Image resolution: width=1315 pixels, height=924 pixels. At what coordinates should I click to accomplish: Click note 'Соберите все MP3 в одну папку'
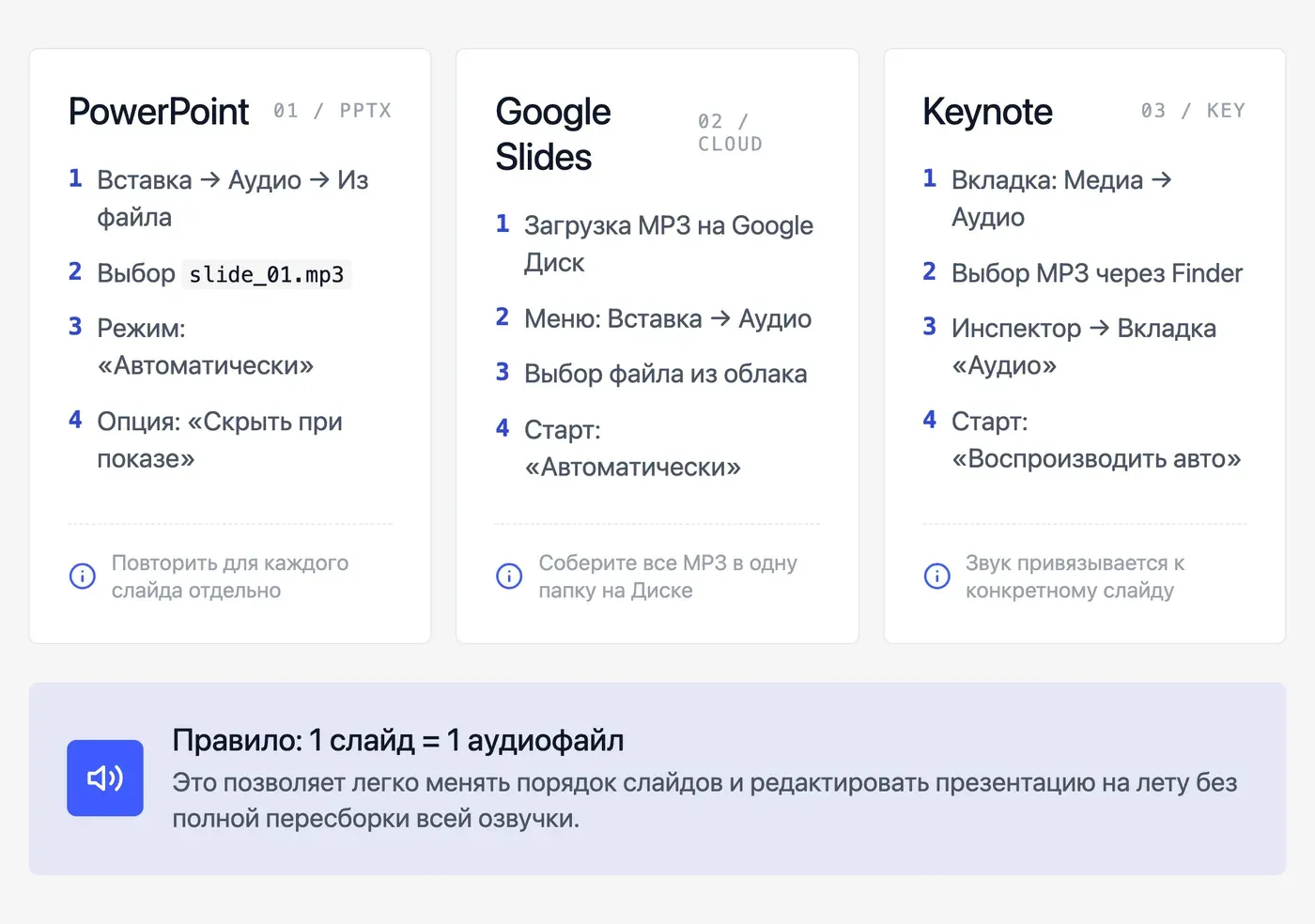[x=668, y=577]
